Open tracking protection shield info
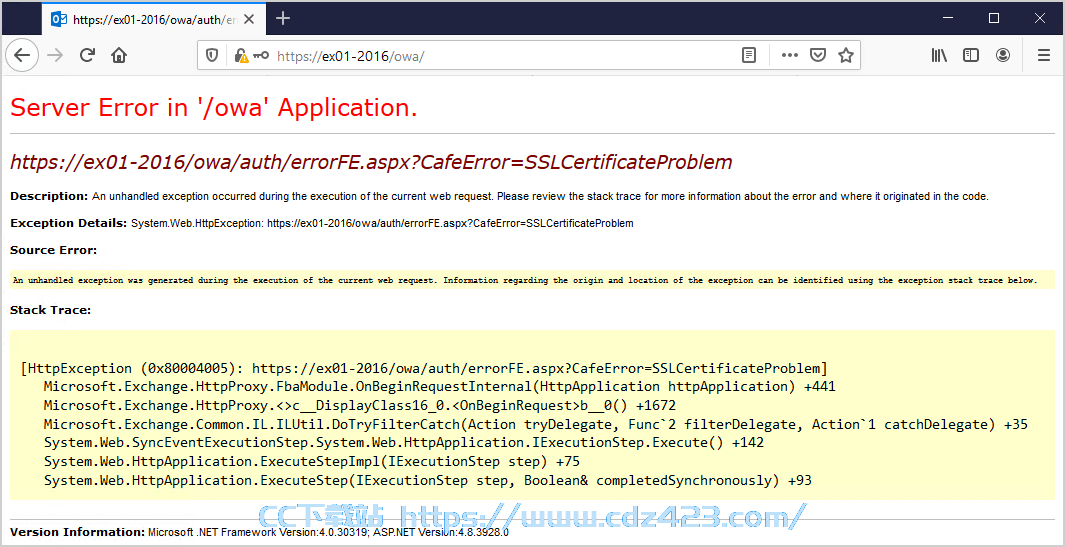 (212, 56)
